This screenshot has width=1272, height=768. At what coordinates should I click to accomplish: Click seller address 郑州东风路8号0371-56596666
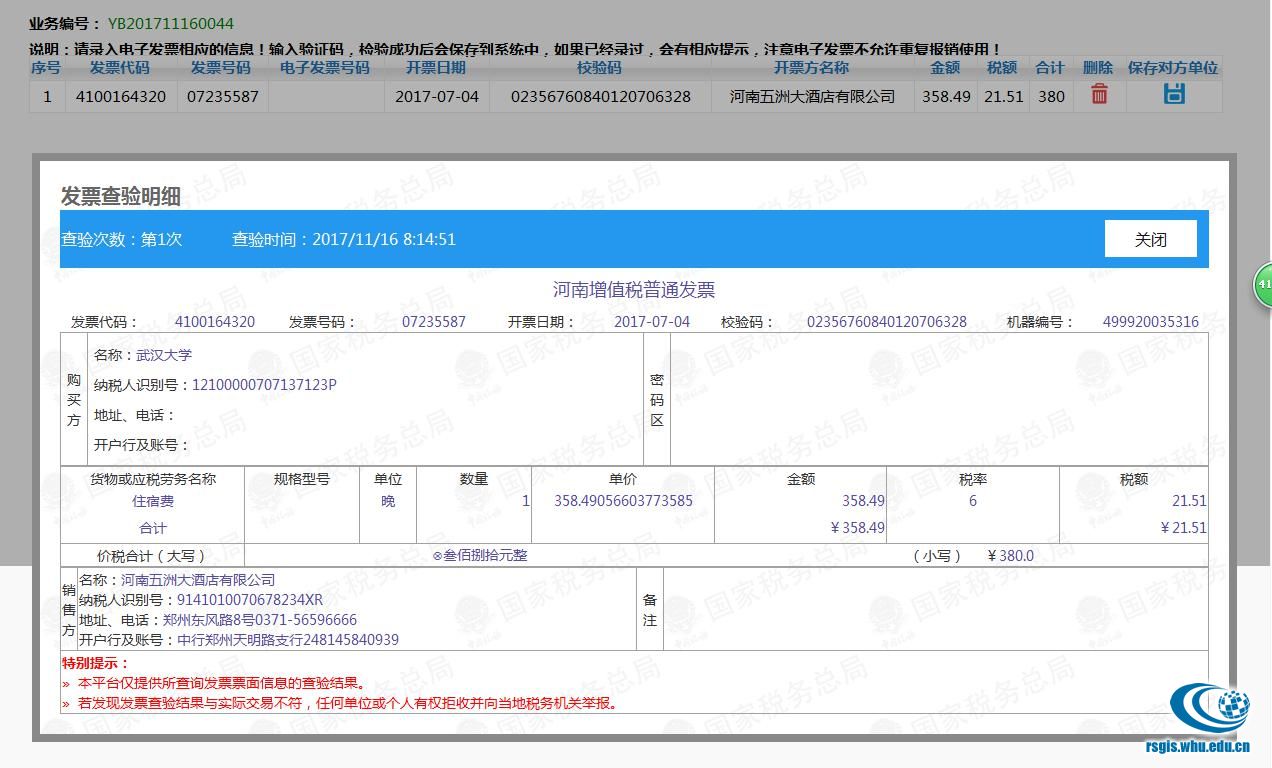260,620
